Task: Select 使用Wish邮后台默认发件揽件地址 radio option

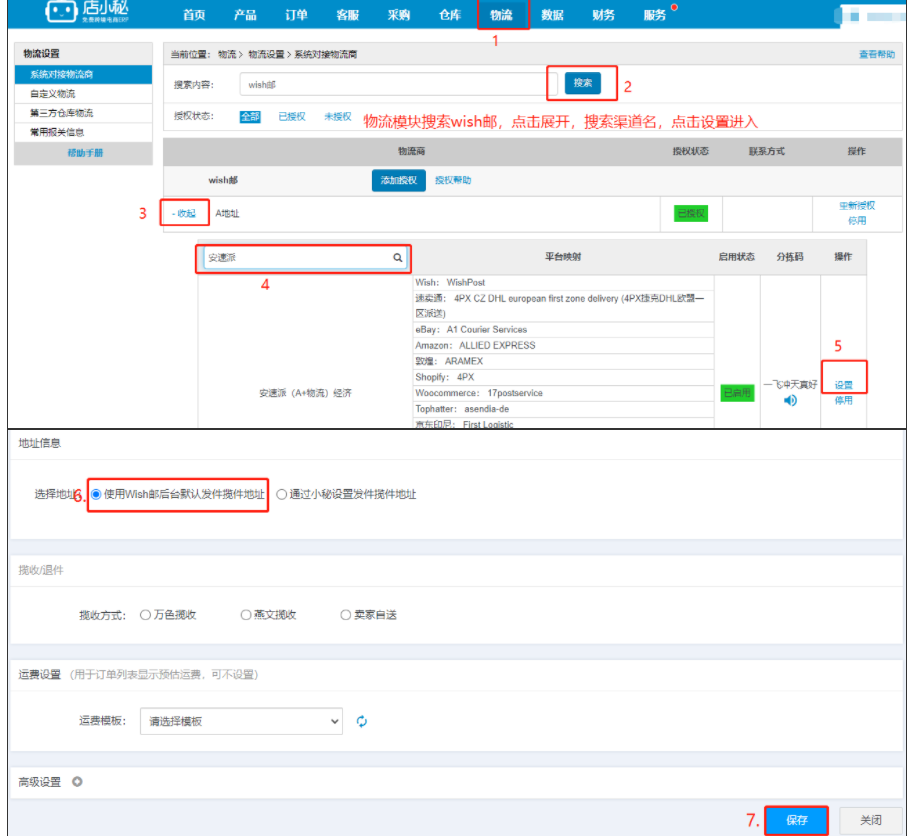Action: coord(96,495)
